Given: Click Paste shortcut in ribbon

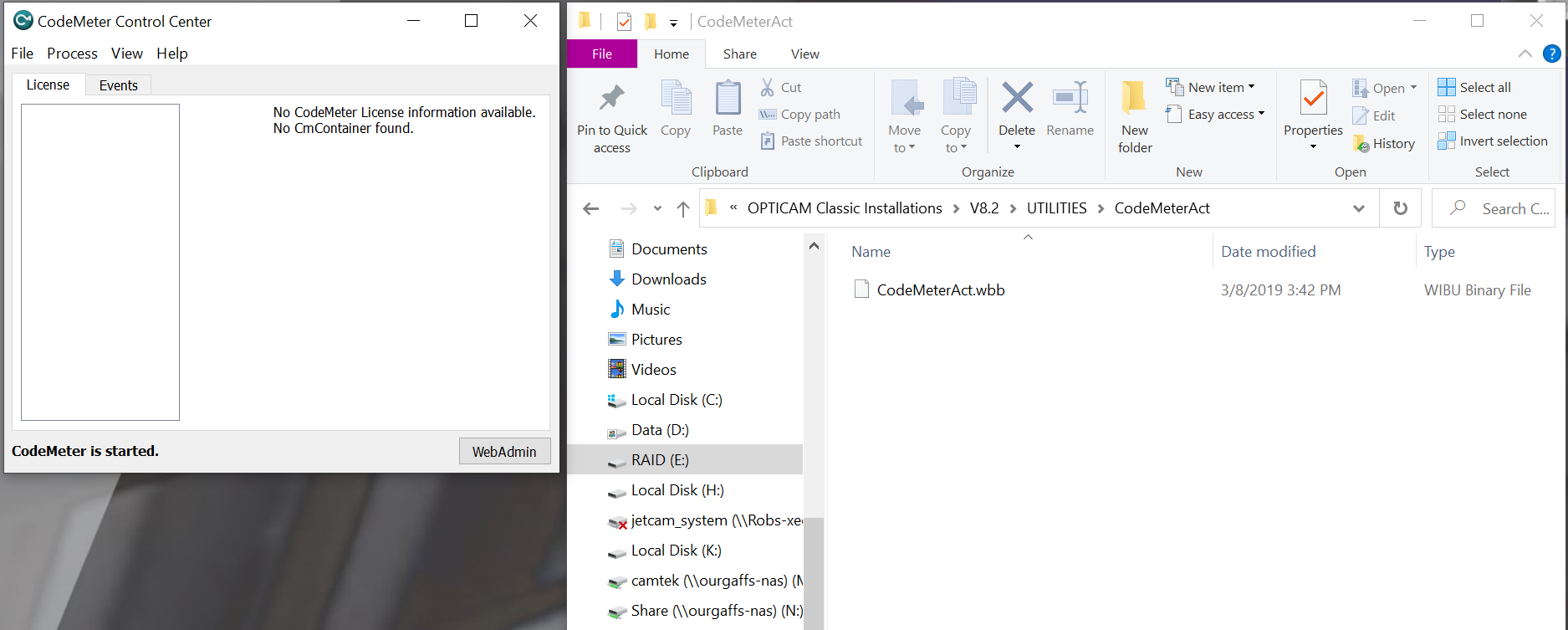Looking at the screenshot, I should click(x=811, y=141).
